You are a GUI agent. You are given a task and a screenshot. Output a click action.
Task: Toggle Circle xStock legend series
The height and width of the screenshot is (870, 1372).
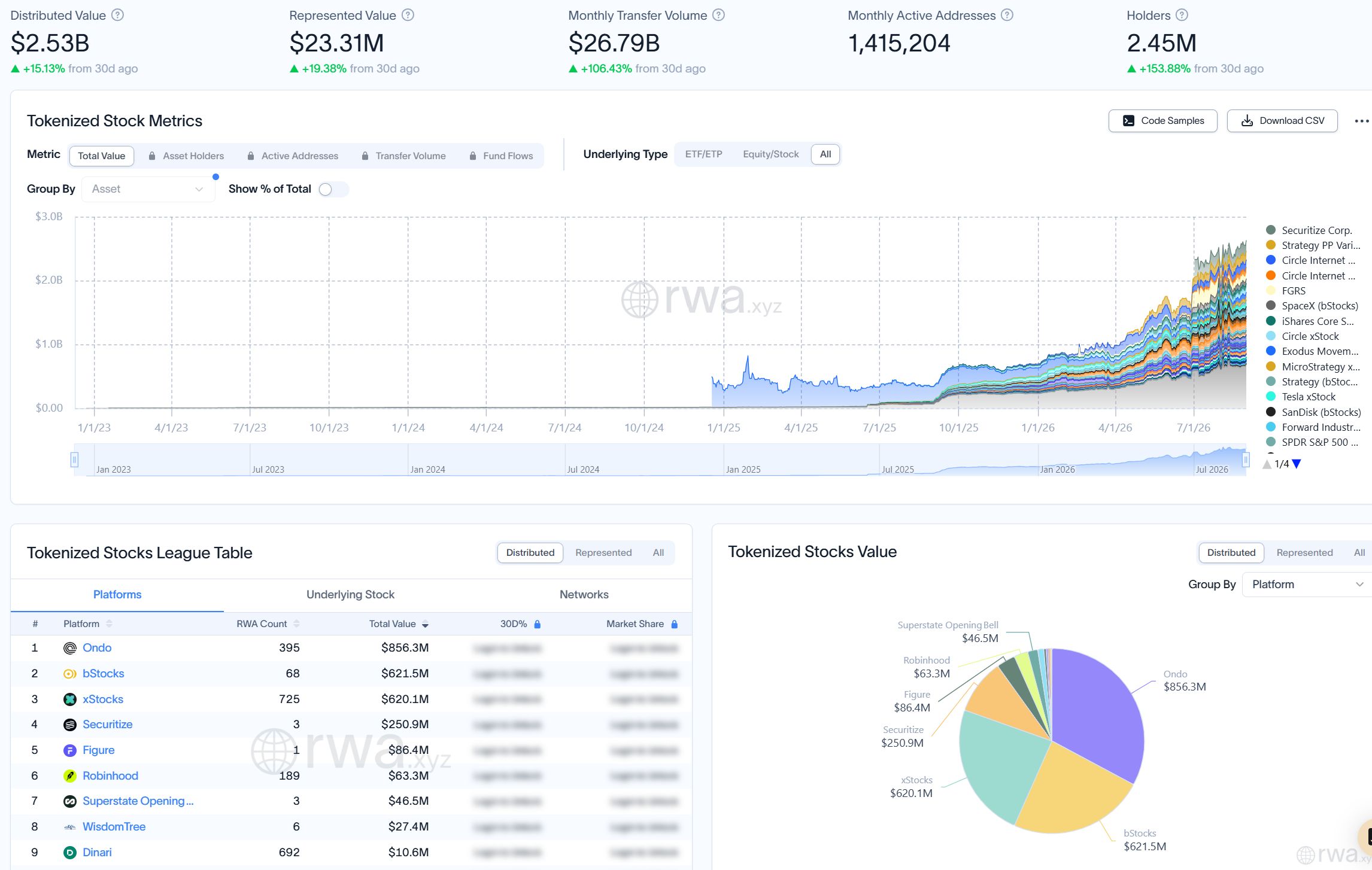pyautogui.click(x=1303, y=336)
